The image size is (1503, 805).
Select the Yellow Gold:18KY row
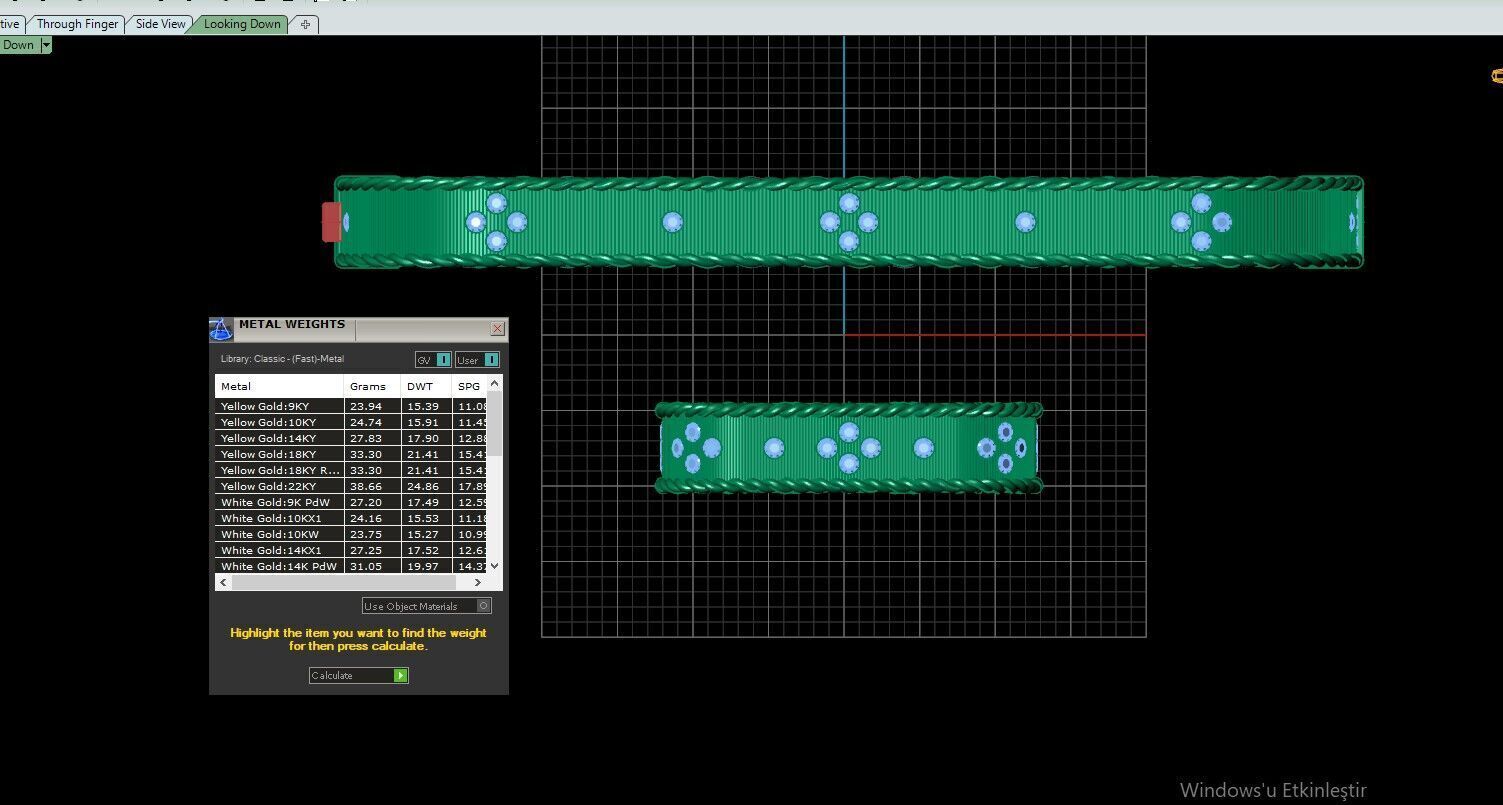point(351,454)
